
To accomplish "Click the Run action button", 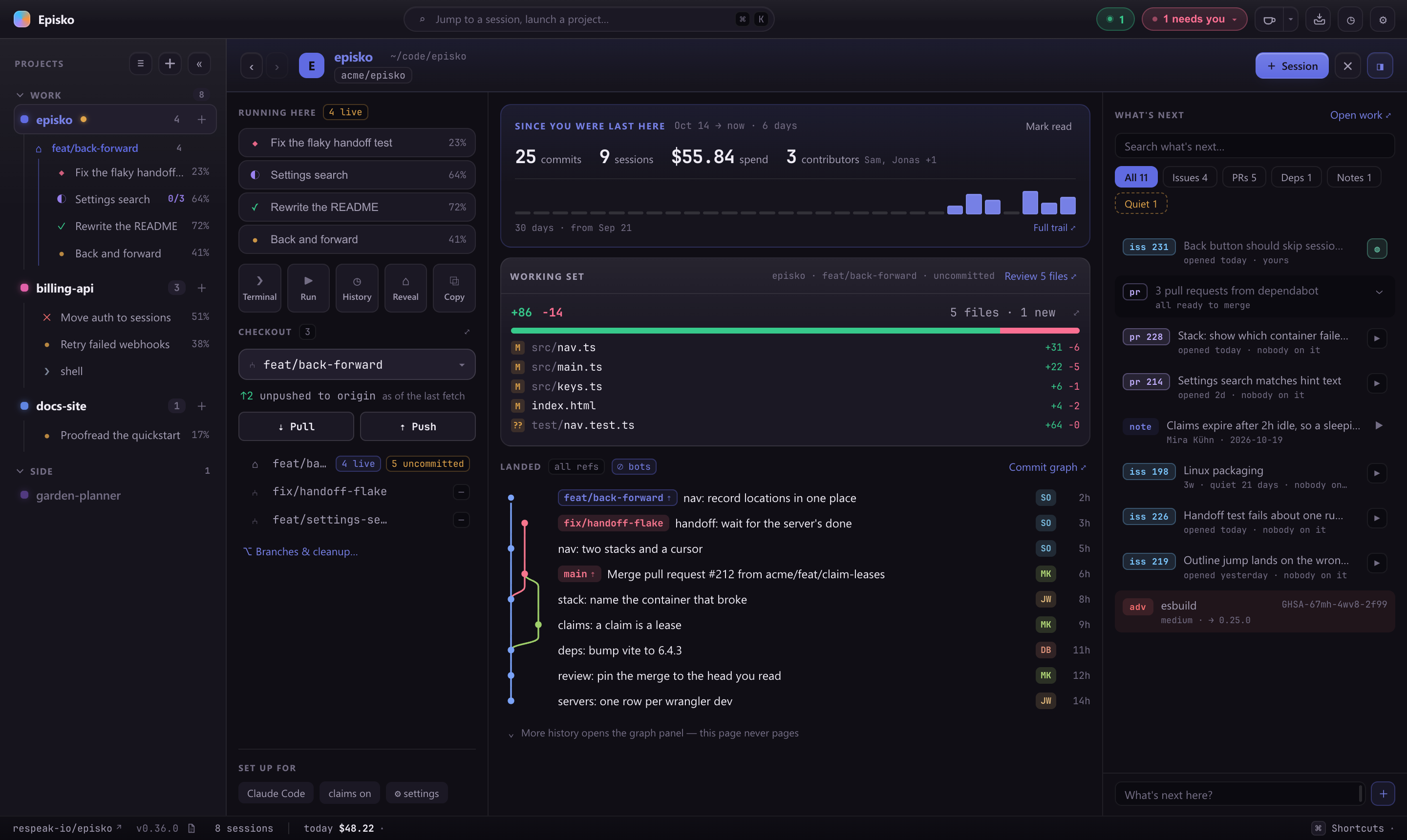I will pyautogui.click(x=308, y=288).
